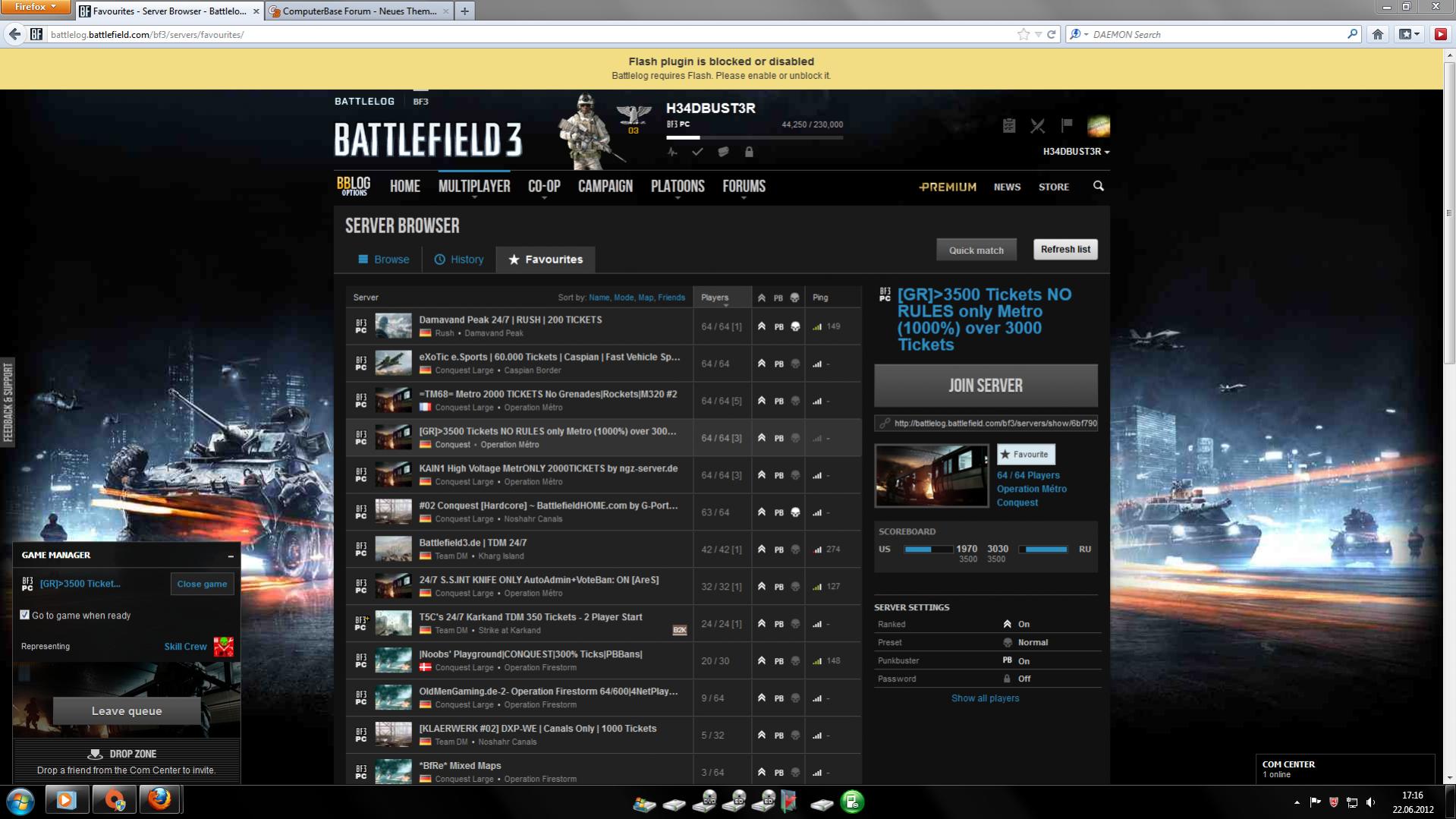
Task: Click the Firefox home icon
Action: tap(1378, 34)
